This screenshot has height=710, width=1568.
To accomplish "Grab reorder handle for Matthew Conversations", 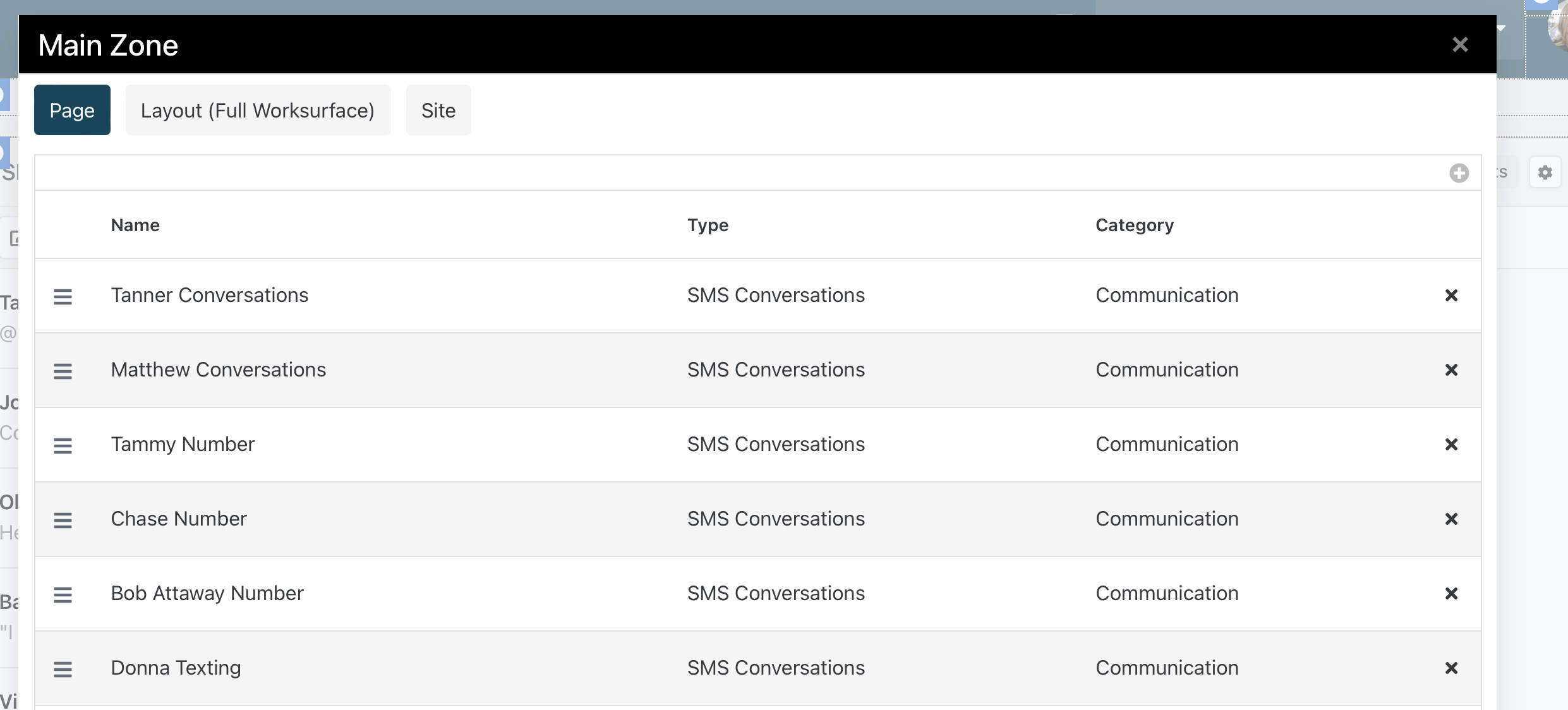I will point(63,371).
